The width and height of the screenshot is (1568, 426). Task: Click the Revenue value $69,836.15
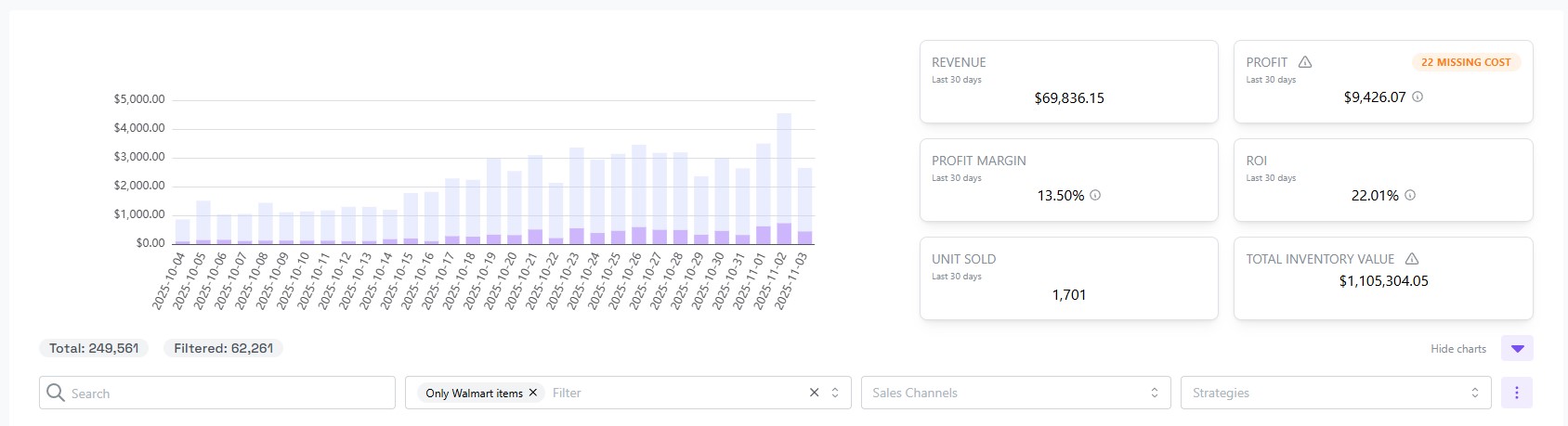click(x=1069, y=97)
